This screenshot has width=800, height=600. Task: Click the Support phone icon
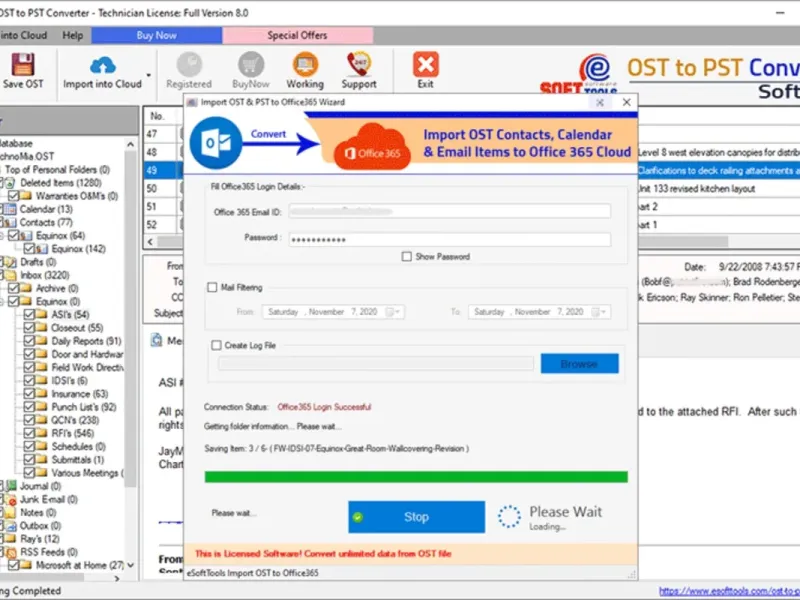tap(359, 64)
